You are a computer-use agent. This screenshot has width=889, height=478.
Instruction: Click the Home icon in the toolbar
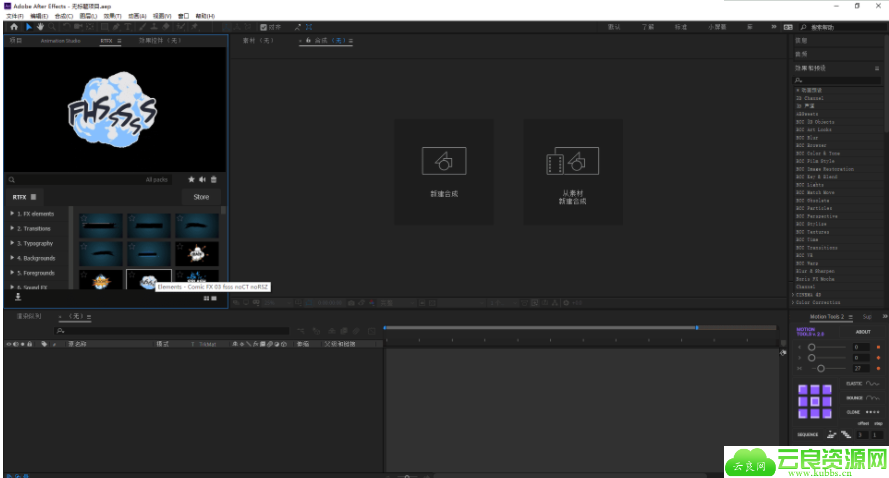pos(14,27)
